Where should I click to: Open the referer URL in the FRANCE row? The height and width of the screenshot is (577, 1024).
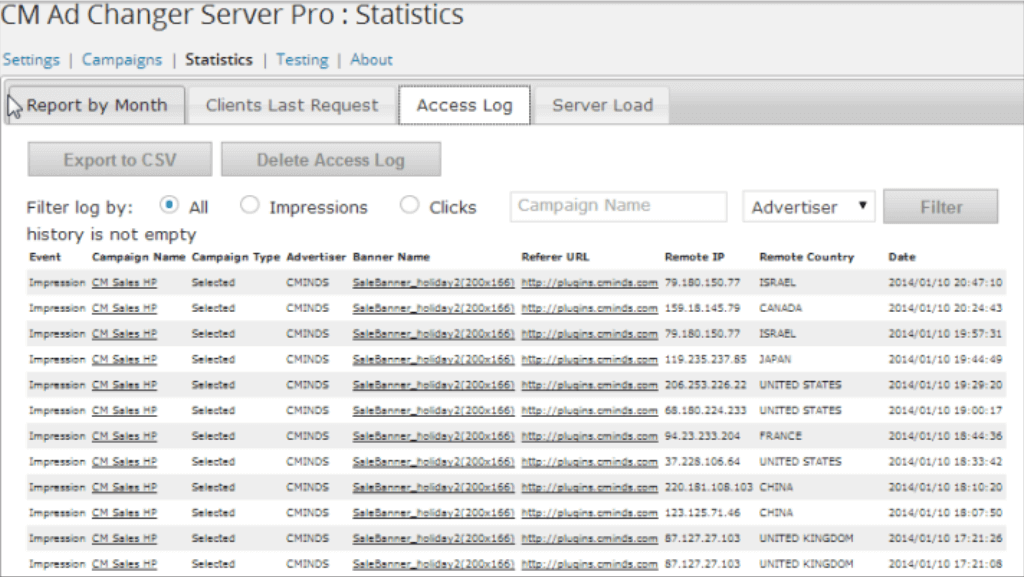point(589,436)
